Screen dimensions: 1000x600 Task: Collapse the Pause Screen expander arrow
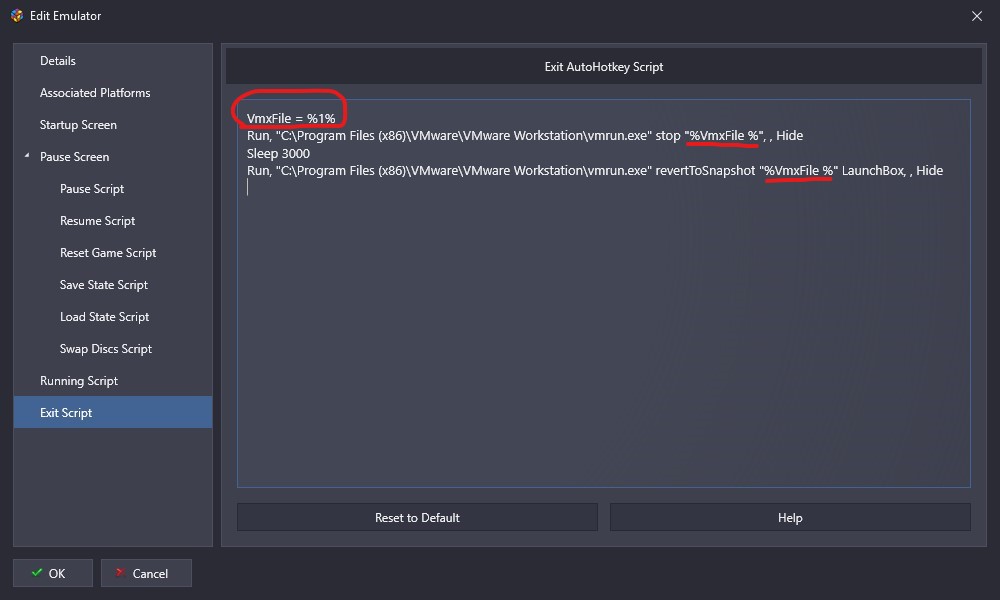pos(27,156)
